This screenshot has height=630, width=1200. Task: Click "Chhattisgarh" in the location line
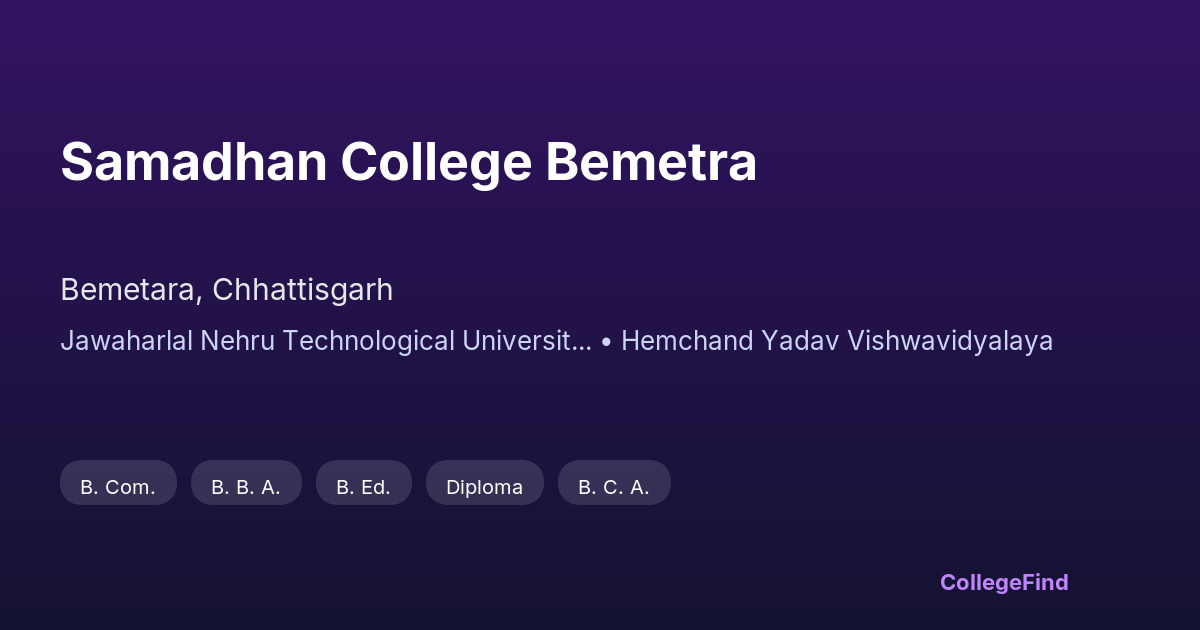[302, 290]
